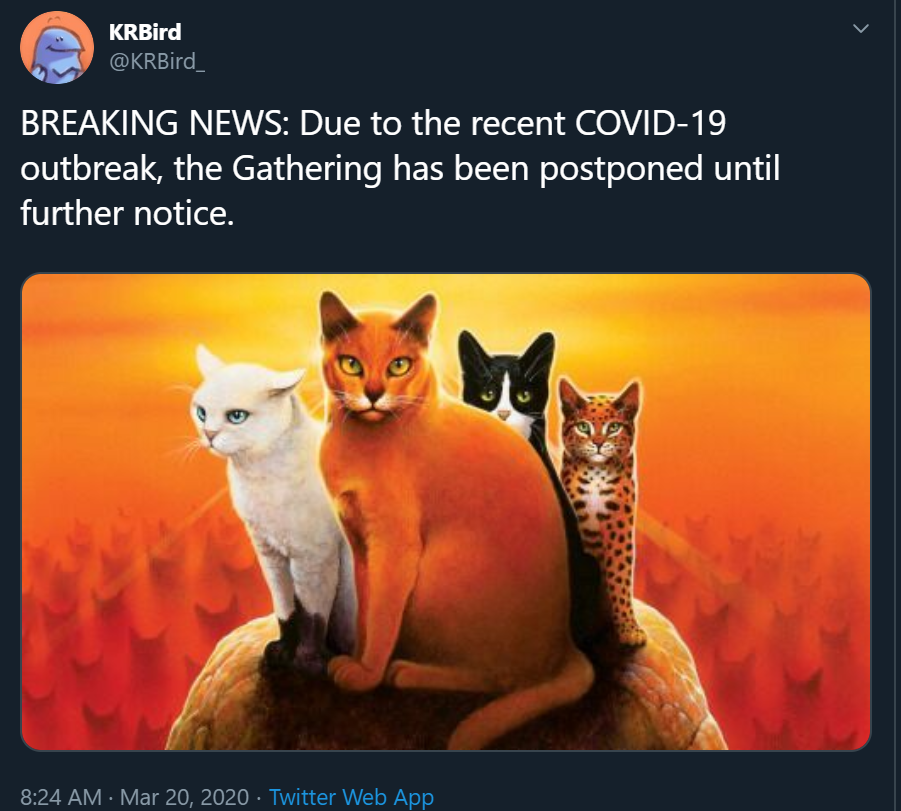Select the BREAKING NEWS text in tweet
The image size is (901, 811).
coord(155,123)
